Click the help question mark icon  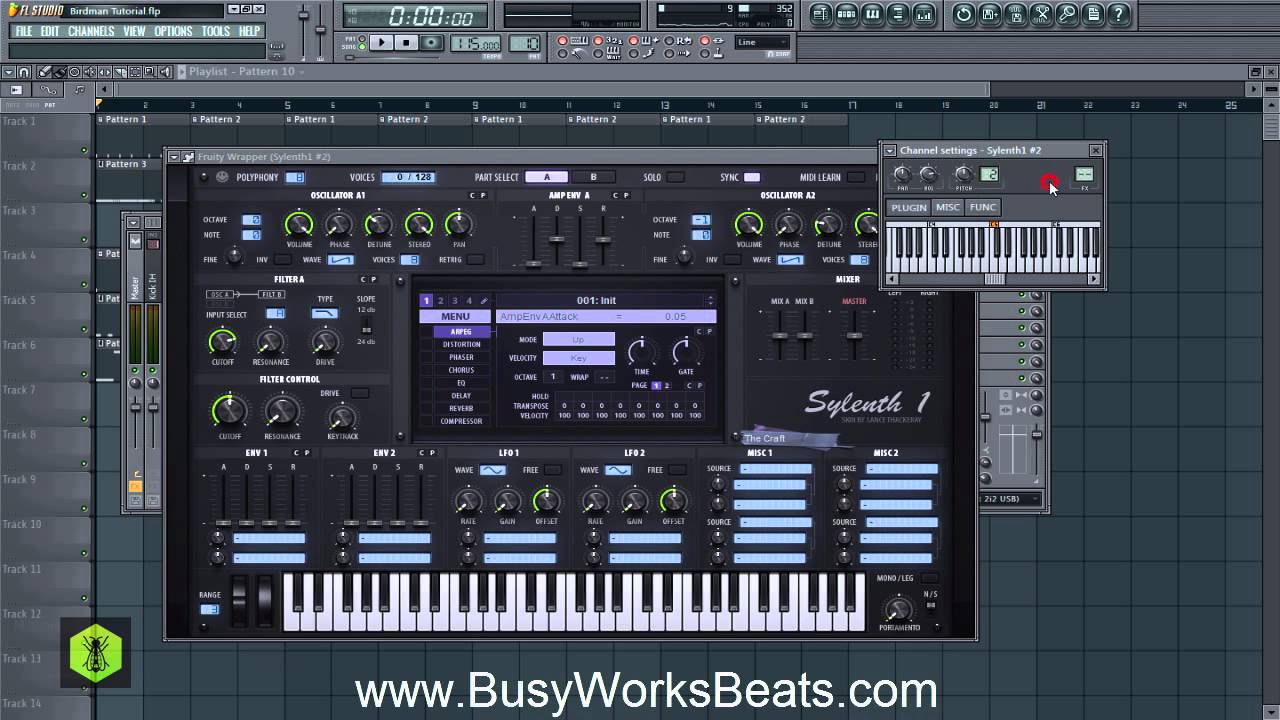1118,15
